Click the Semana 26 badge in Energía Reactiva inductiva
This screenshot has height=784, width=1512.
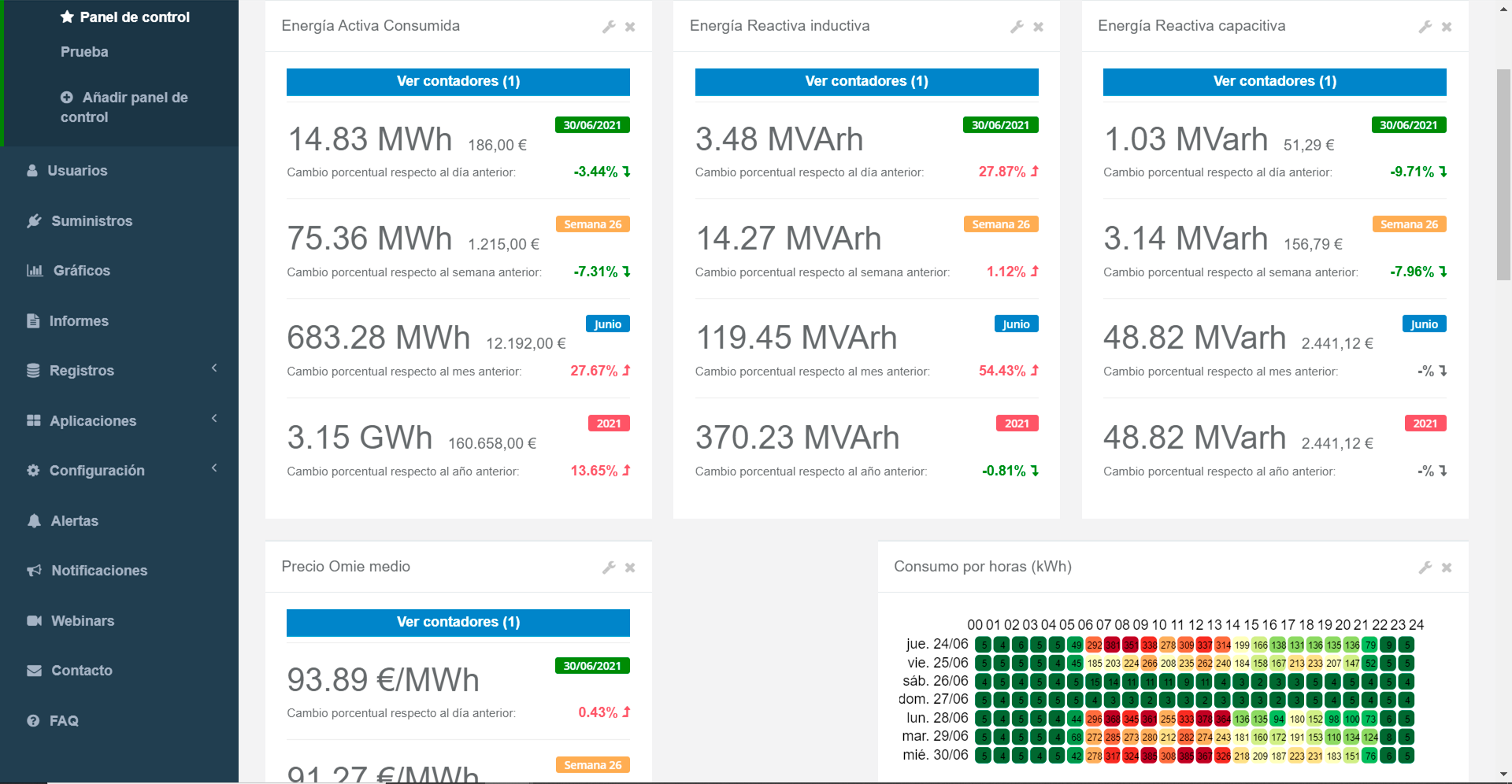coord(1001,224)
